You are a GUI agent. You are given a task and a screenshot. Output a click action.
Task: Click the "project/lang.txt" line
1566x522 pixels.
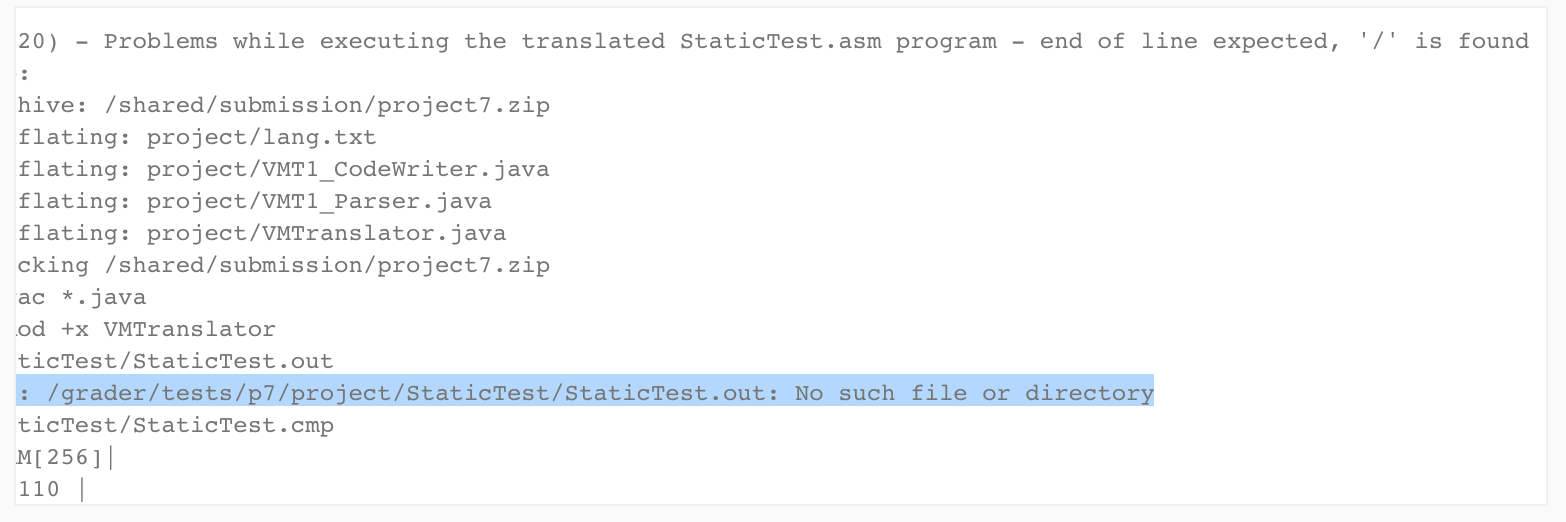(261, 137)
